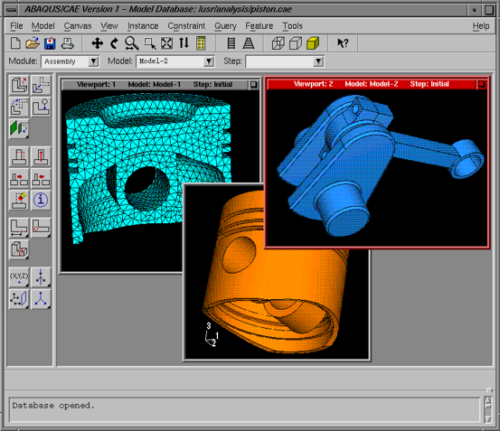Viewport: 500px width, 431px height.
Task: Maximize Viewport 2 using its red corner button
Action: 482,84
